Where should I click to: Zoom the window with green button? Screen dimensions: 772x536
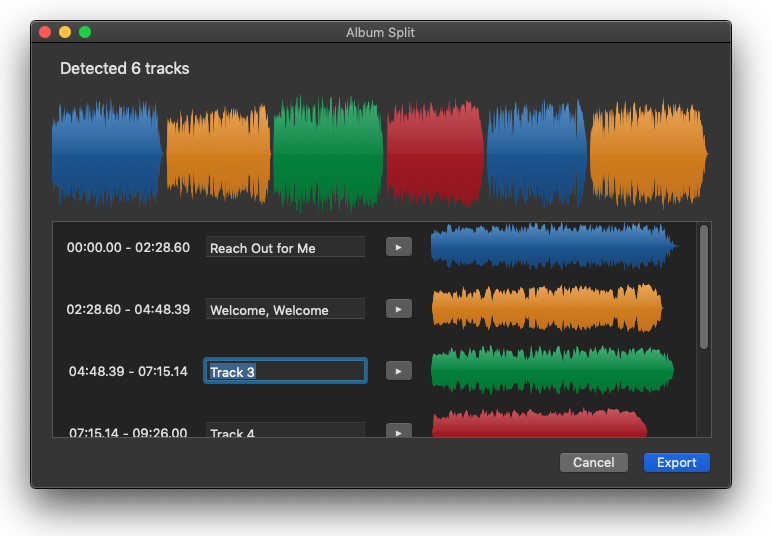click(x=85, y=32)
